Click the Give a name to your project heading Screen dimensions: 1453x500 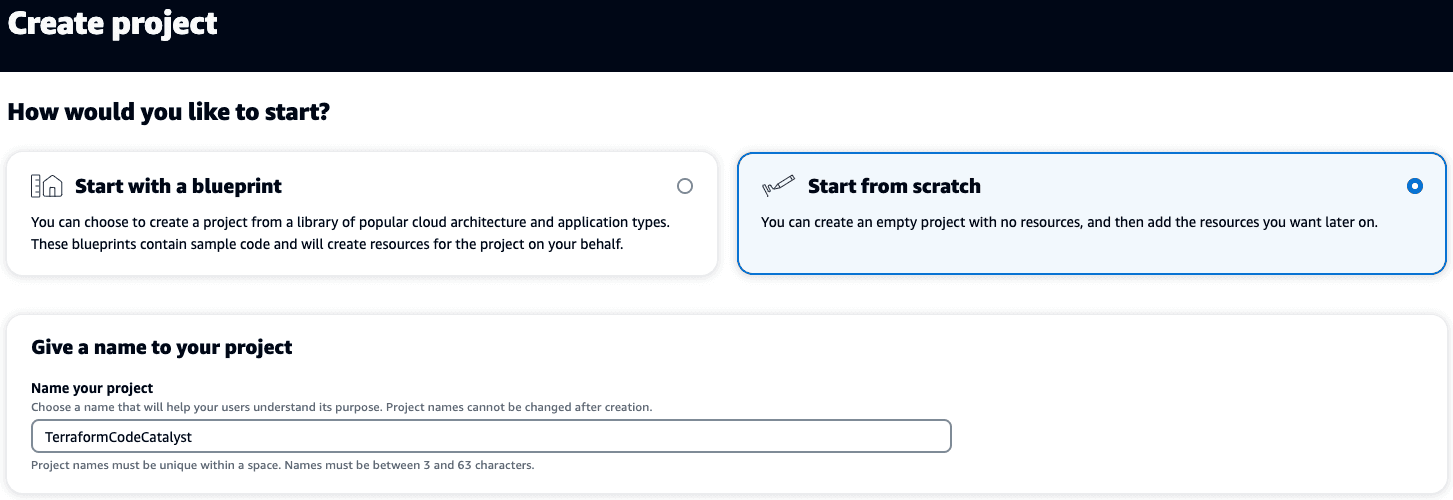tap(162, 348)
